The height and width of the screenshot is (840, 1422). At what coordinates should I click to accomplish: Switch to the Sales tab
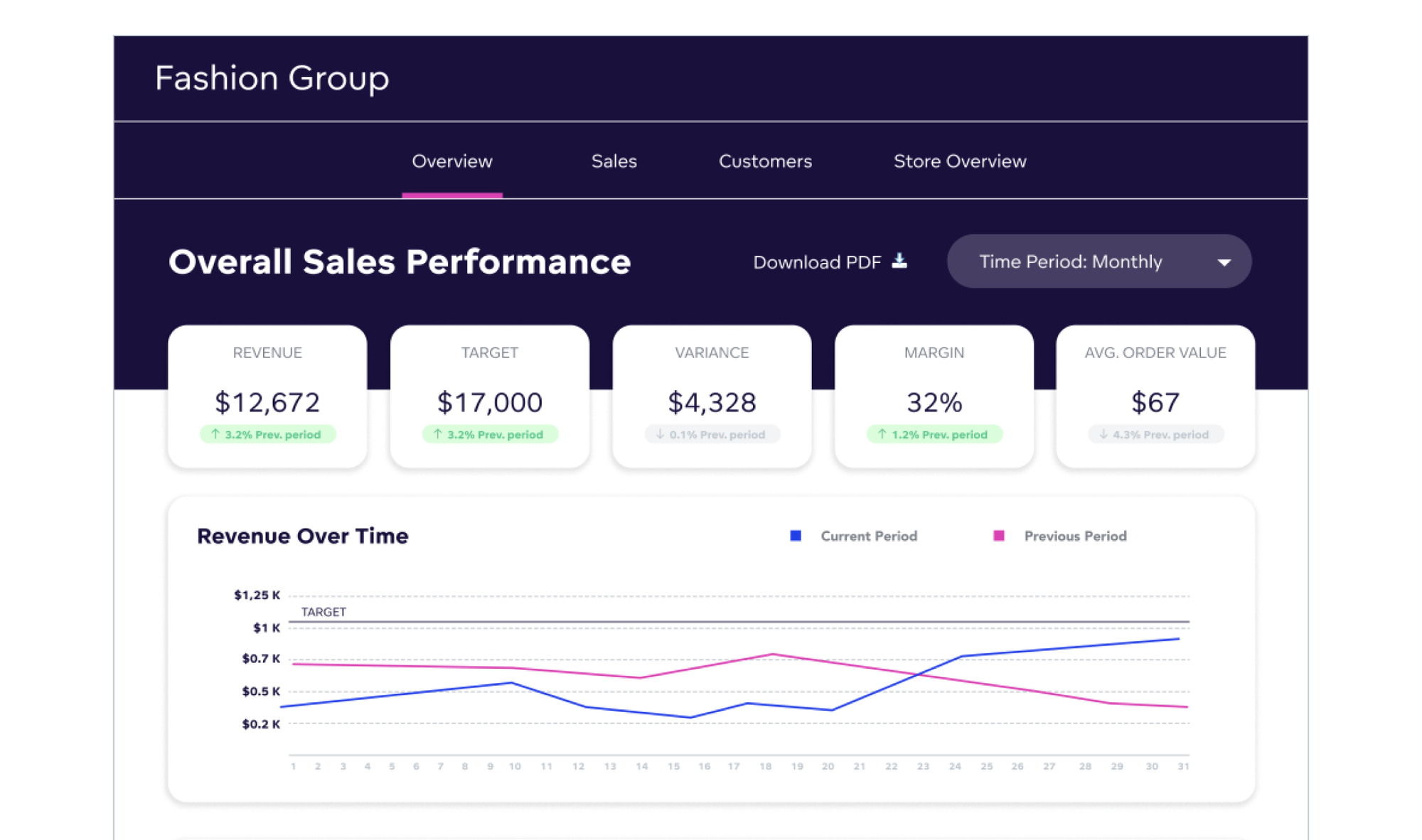pos(614,161)
